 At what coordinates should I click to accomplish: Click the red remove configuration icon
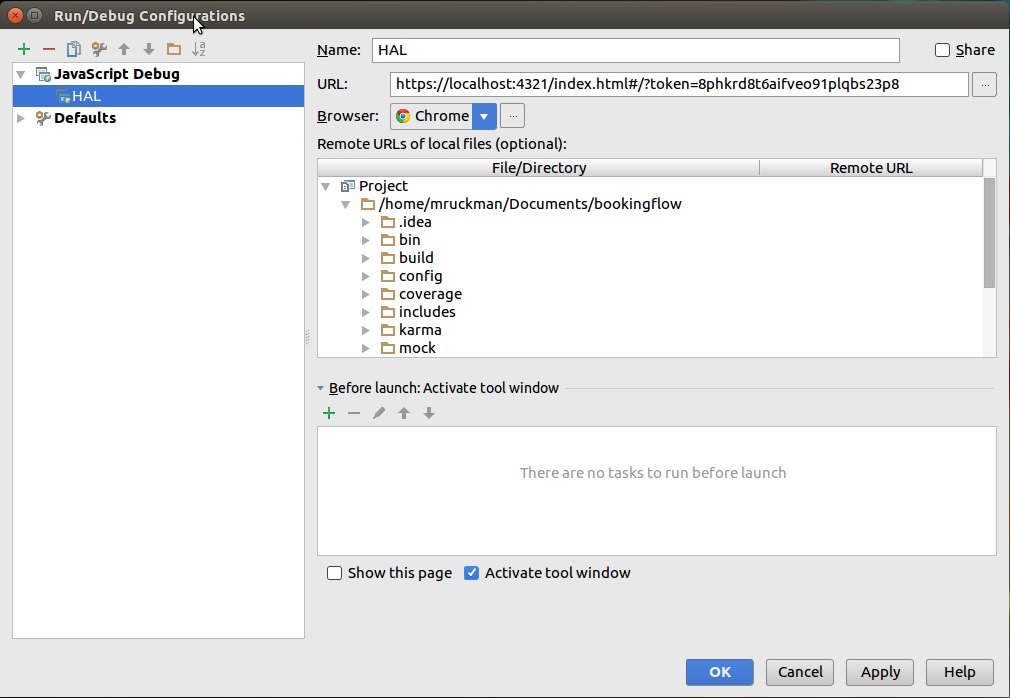(49, 49)
